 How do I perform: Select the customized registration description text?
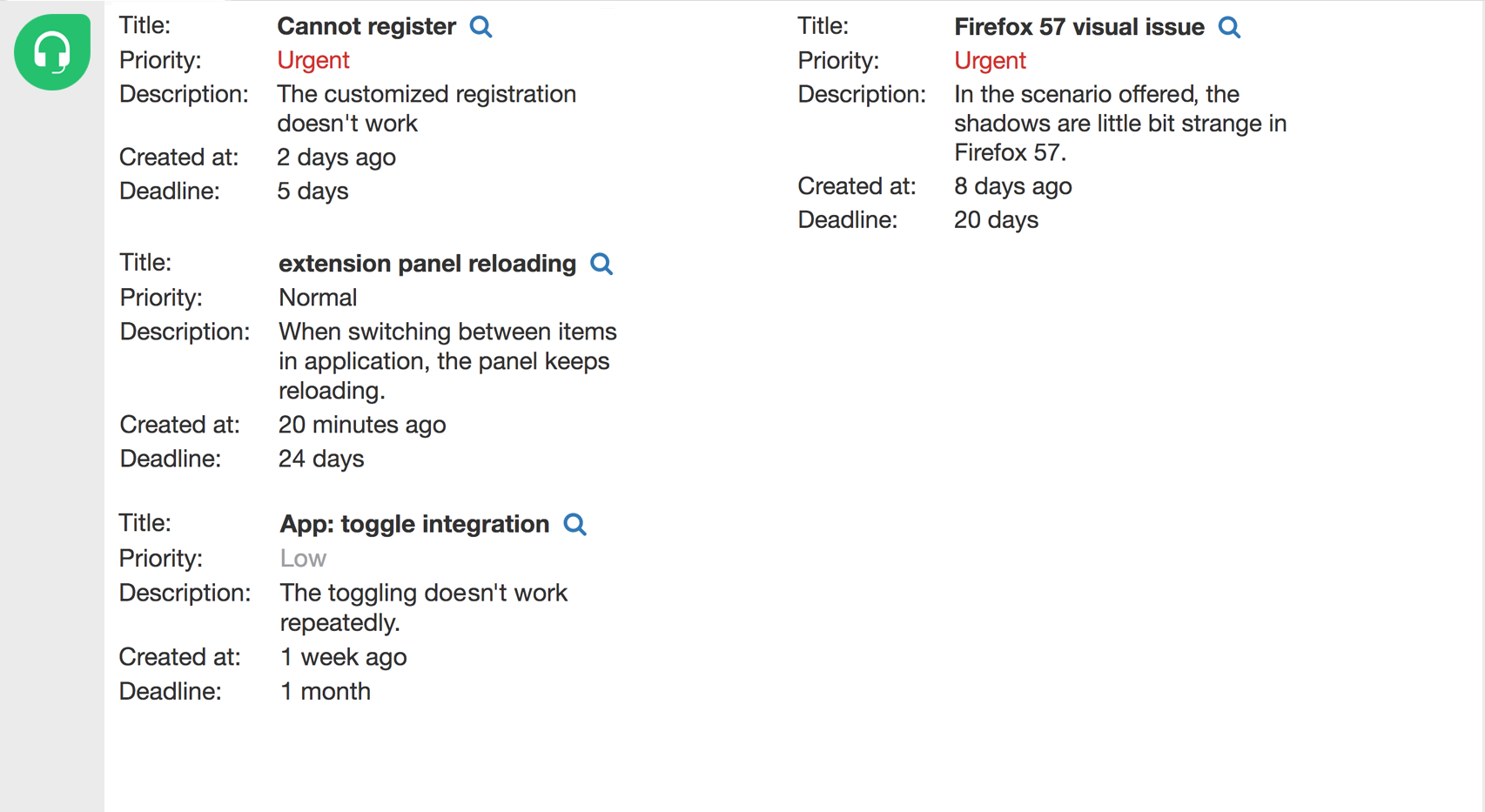point(427,109)
